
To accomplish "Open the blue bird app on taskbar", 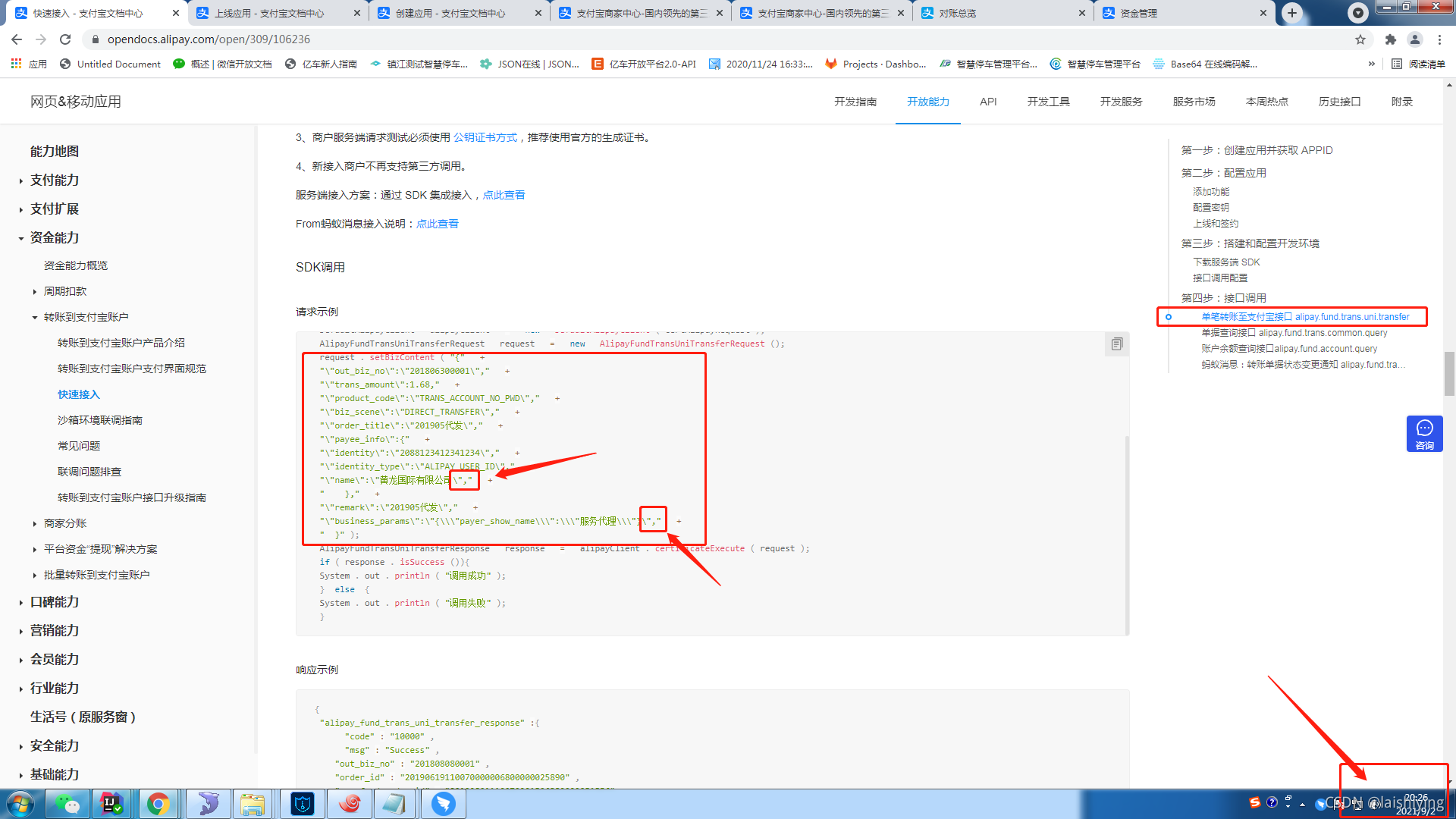I will 443,804.
